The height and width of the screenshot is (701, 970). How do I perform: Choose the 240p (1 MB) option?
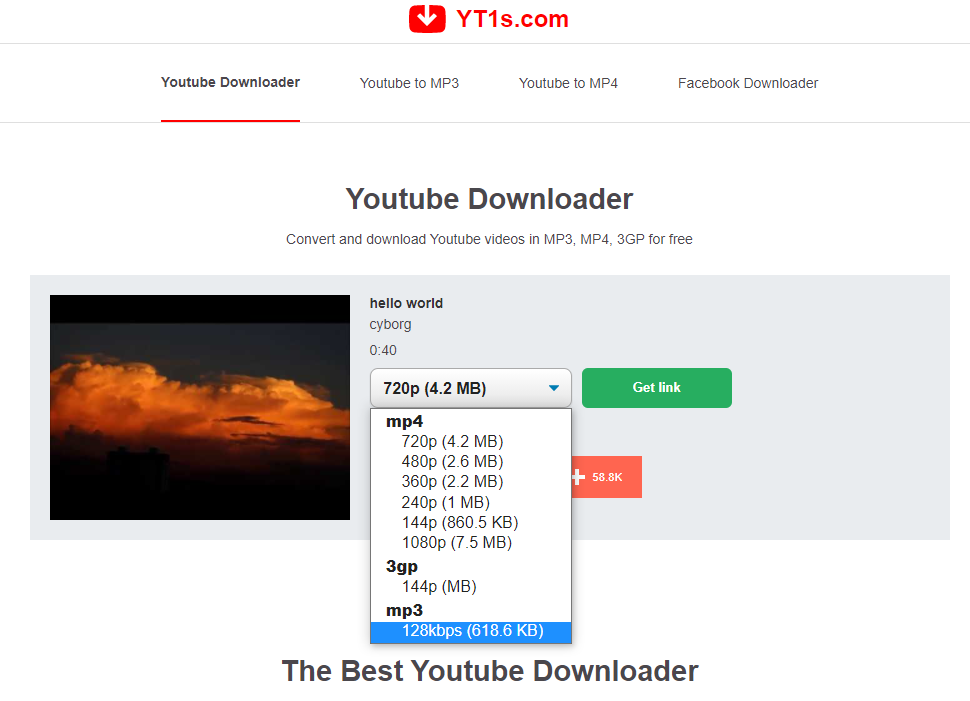471,502
